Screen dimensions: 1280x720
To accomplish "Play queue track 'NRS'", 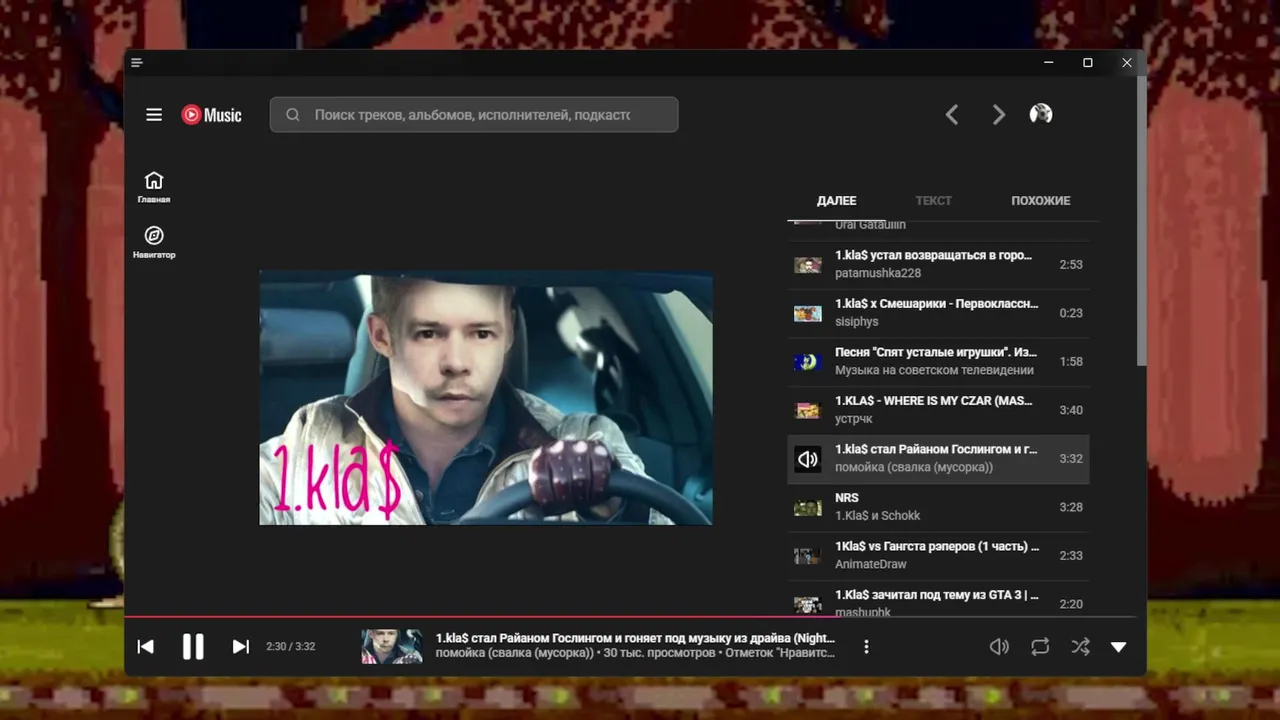I will (x=938, y=506).
